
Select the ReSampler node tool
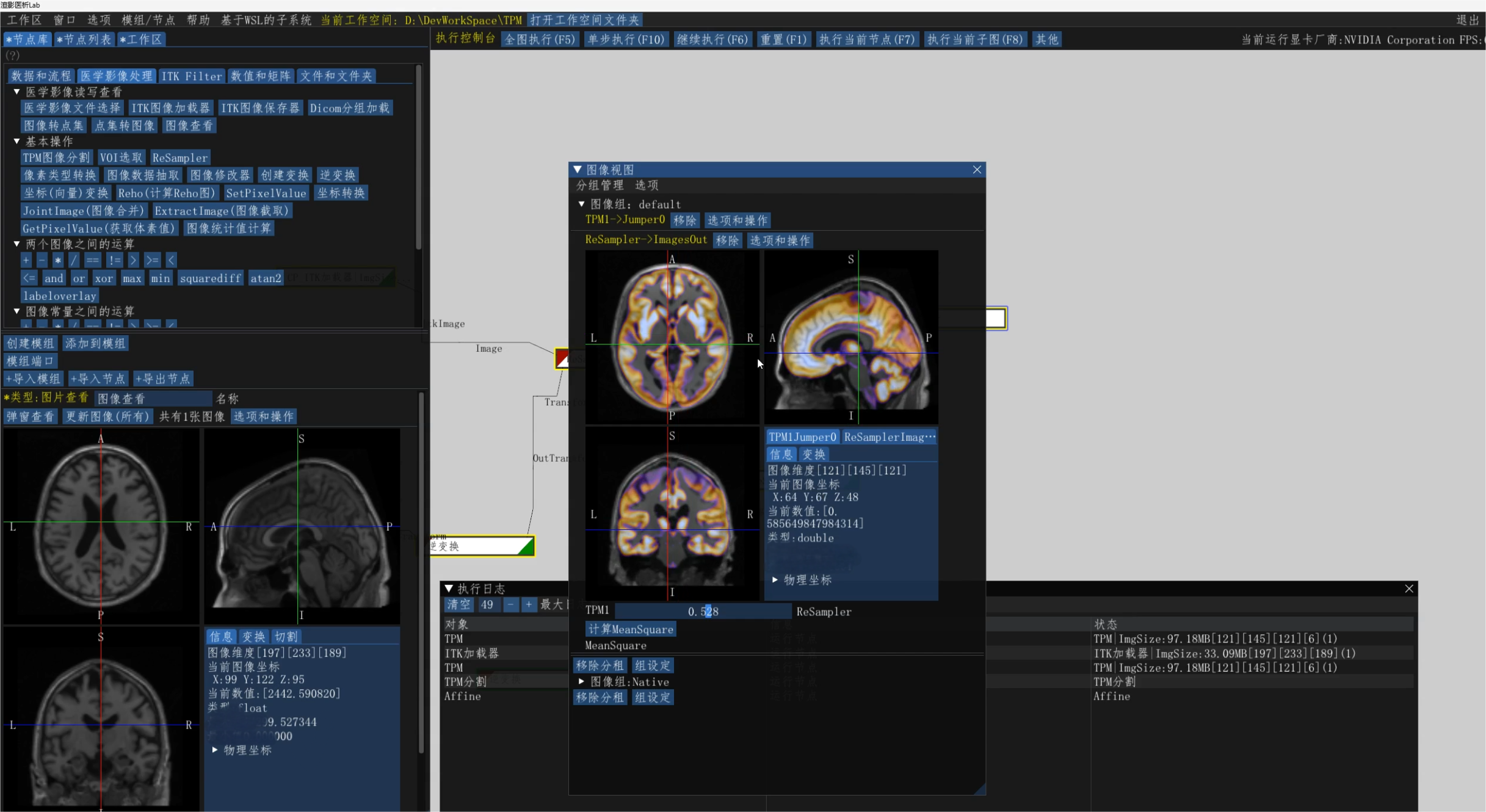click(x=179, y=157)
